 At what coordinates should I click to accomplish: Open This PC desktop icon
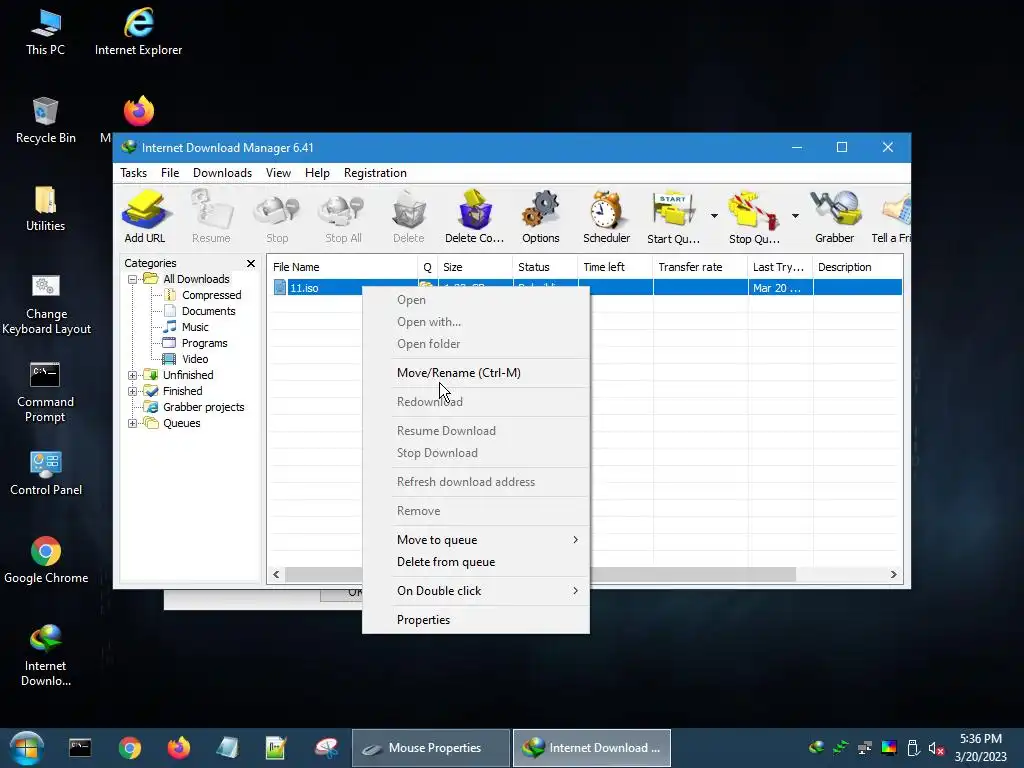[x=46, y=32]
